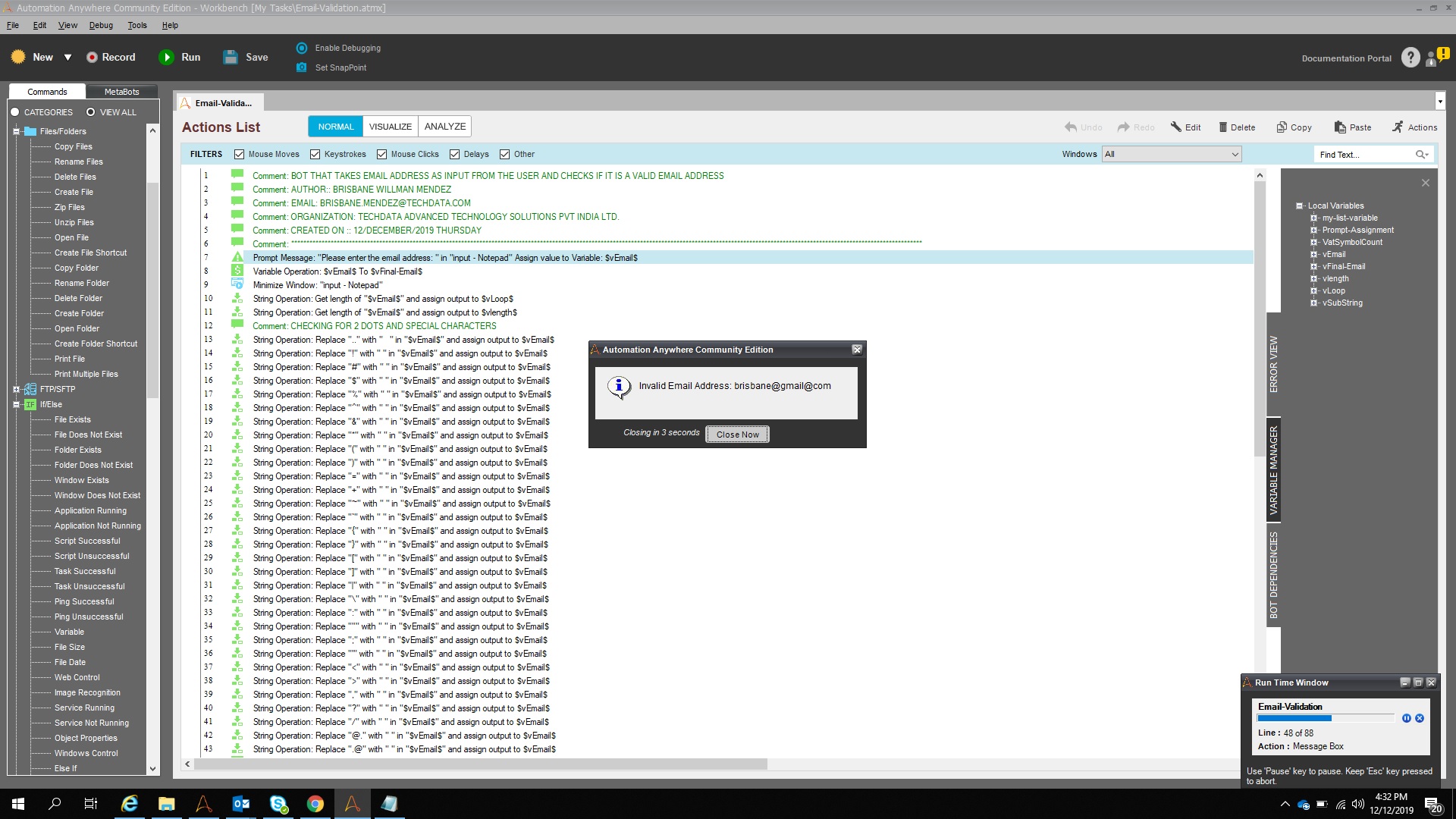This screenshot has height=819, width=1456.
Task: Click the Delete trash icon
Action: 1222,127
